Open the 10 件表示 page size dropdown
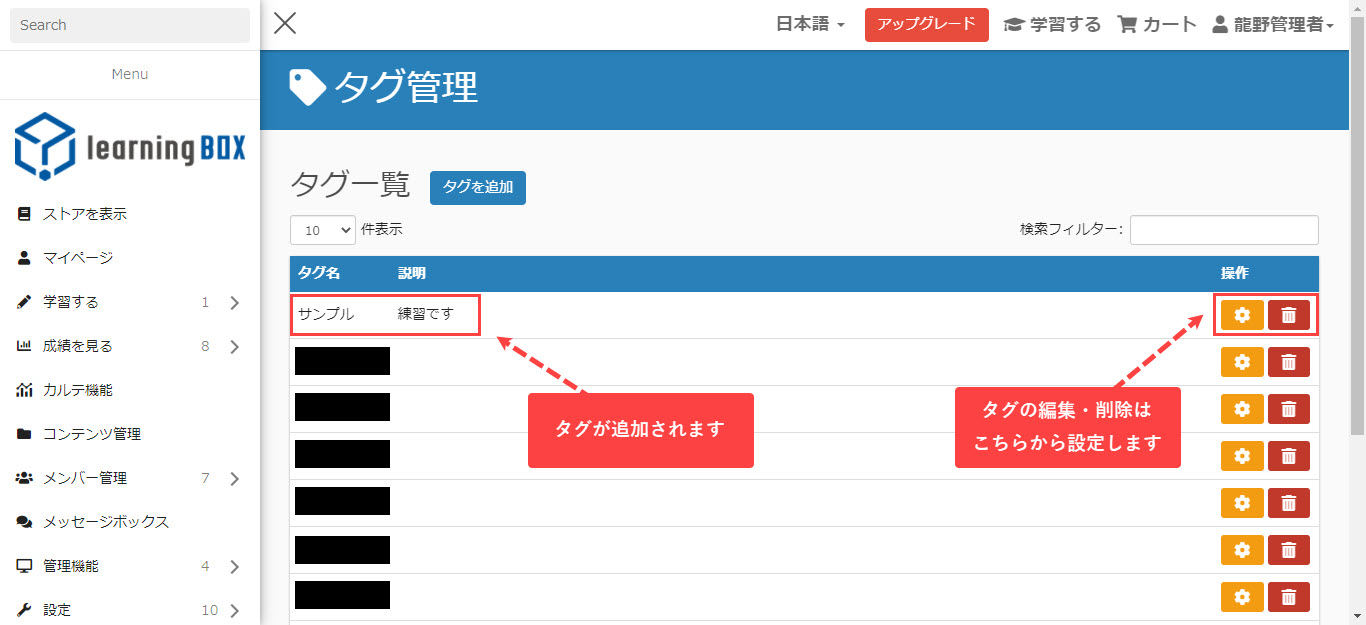Viewport: 1366px width, 625px height. click(322, 230)
